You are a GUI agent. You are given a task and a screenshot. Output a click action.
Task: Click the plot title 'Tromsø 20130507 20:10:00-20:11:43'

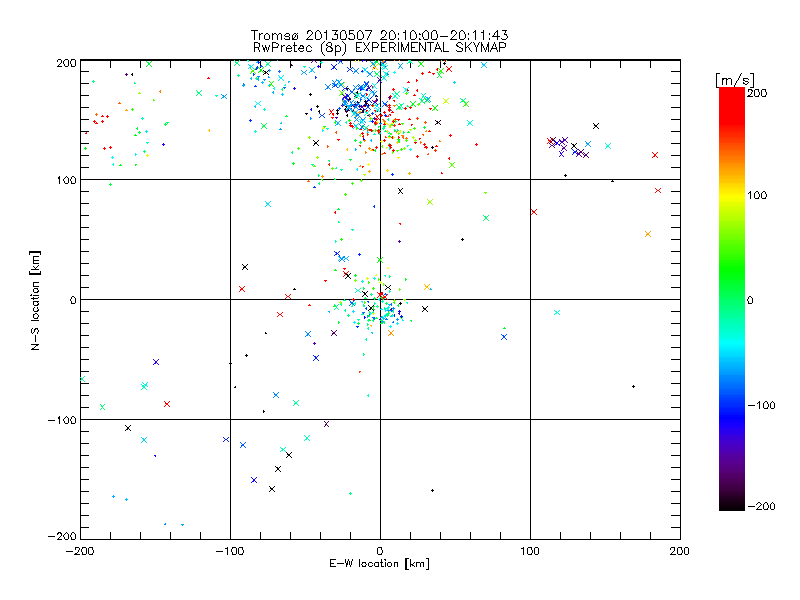tap(379, 35)
